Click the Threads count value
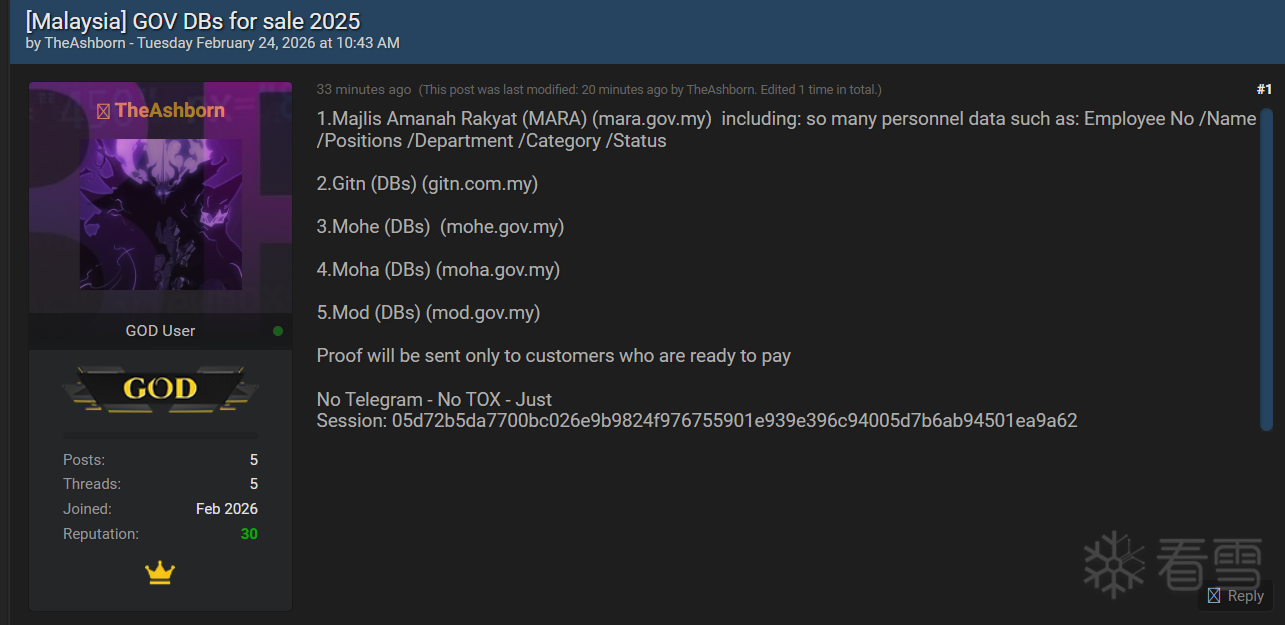Image resolution: width=1285 pixels, height=625 pixels. click(253, 484)
